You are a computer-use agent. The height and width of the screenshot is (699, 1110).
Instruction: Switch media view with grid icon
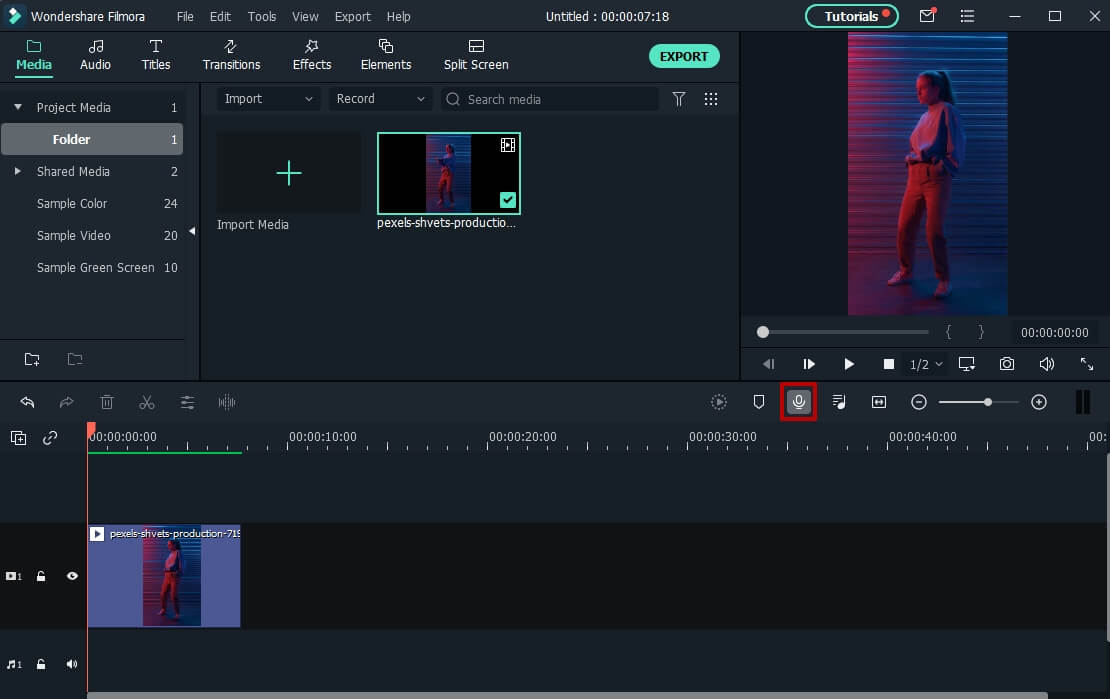(x=711, y=99)
